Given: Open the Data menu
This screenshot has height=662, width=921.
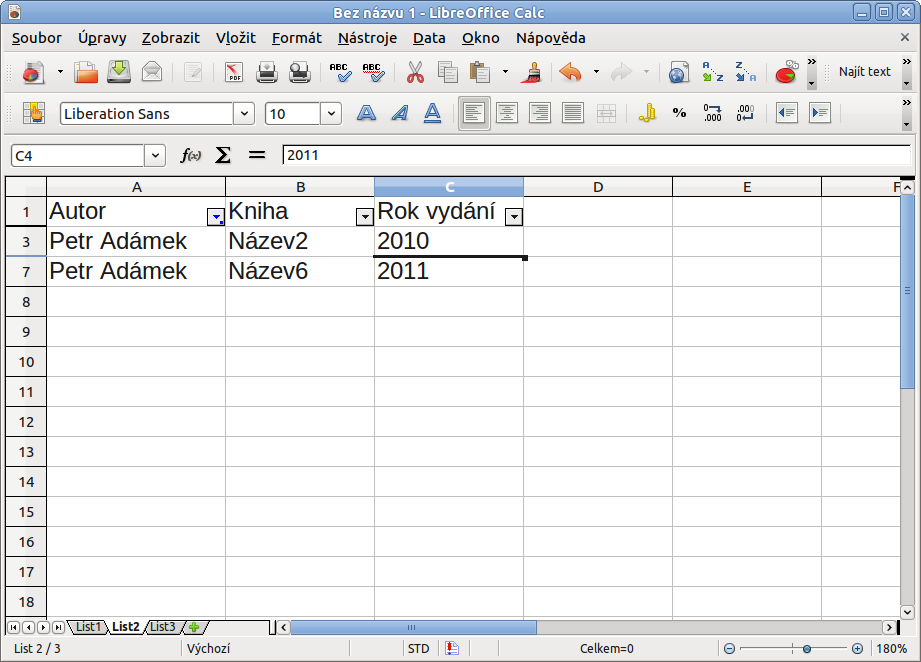Looking at the screenshot, I should 429,38.
